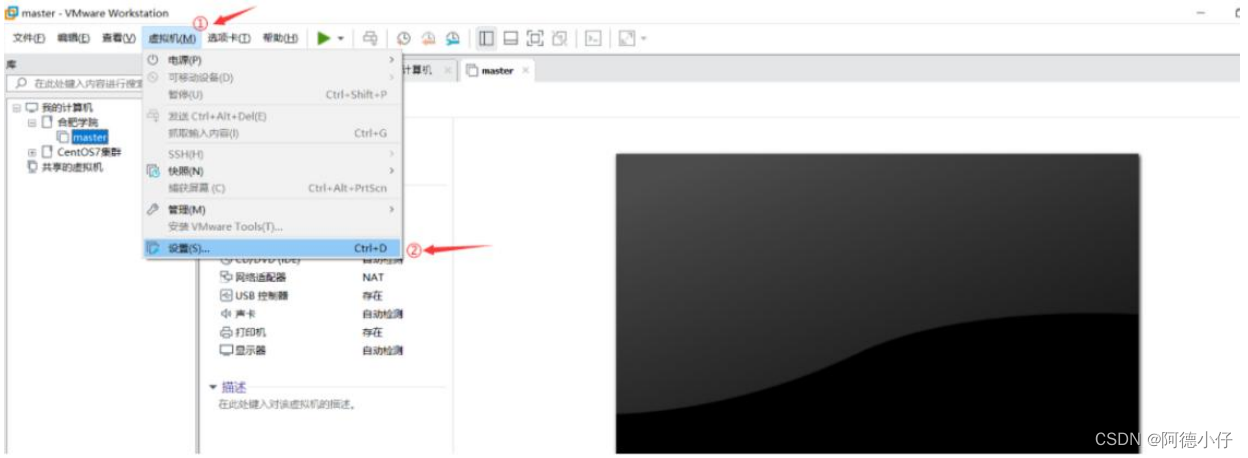Open the dropdown arrow beside the play button
Image resolution: width=1248 pixels, height=458 pixels.
[341, 39]
